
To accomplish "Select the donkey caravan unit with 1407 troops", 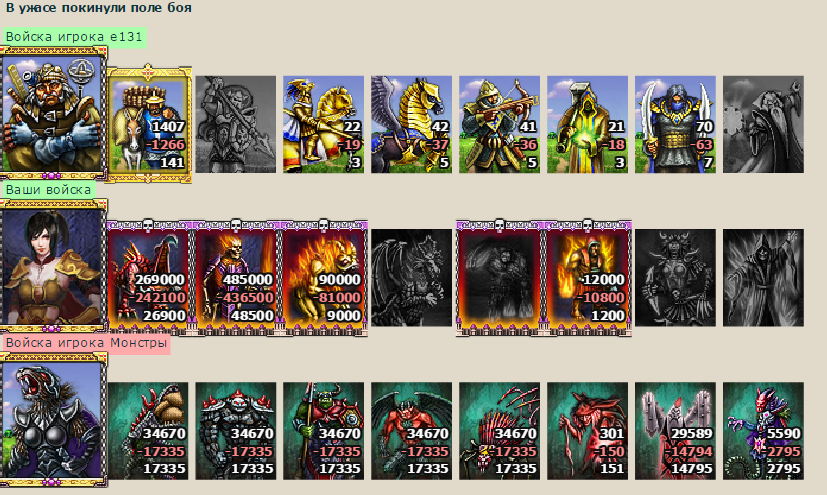I will (x=149, y=124).
